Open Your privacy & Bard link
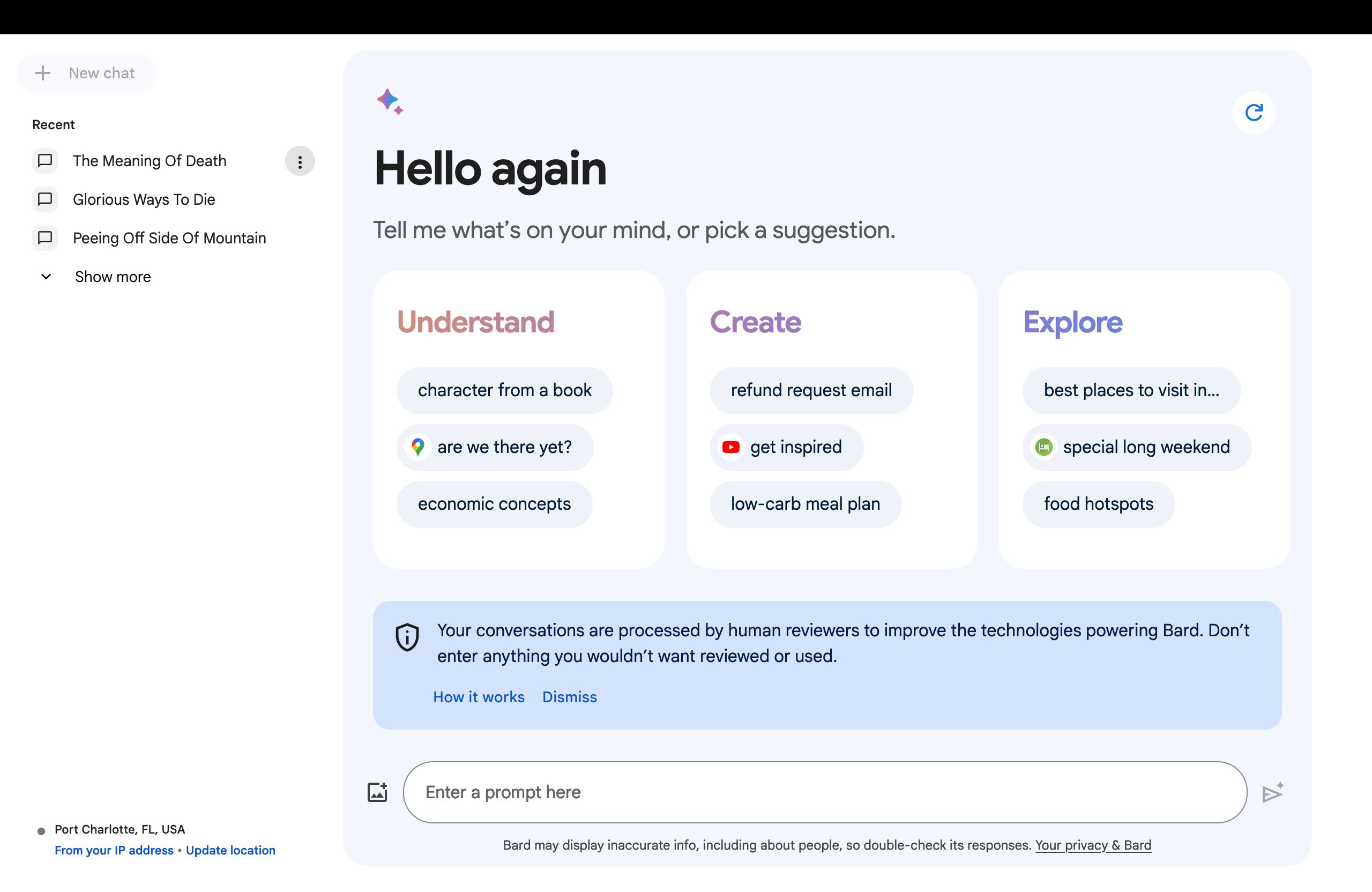Image resolution: width=1372 pixels, height=892 pixels. click(x=1093, y=845)
